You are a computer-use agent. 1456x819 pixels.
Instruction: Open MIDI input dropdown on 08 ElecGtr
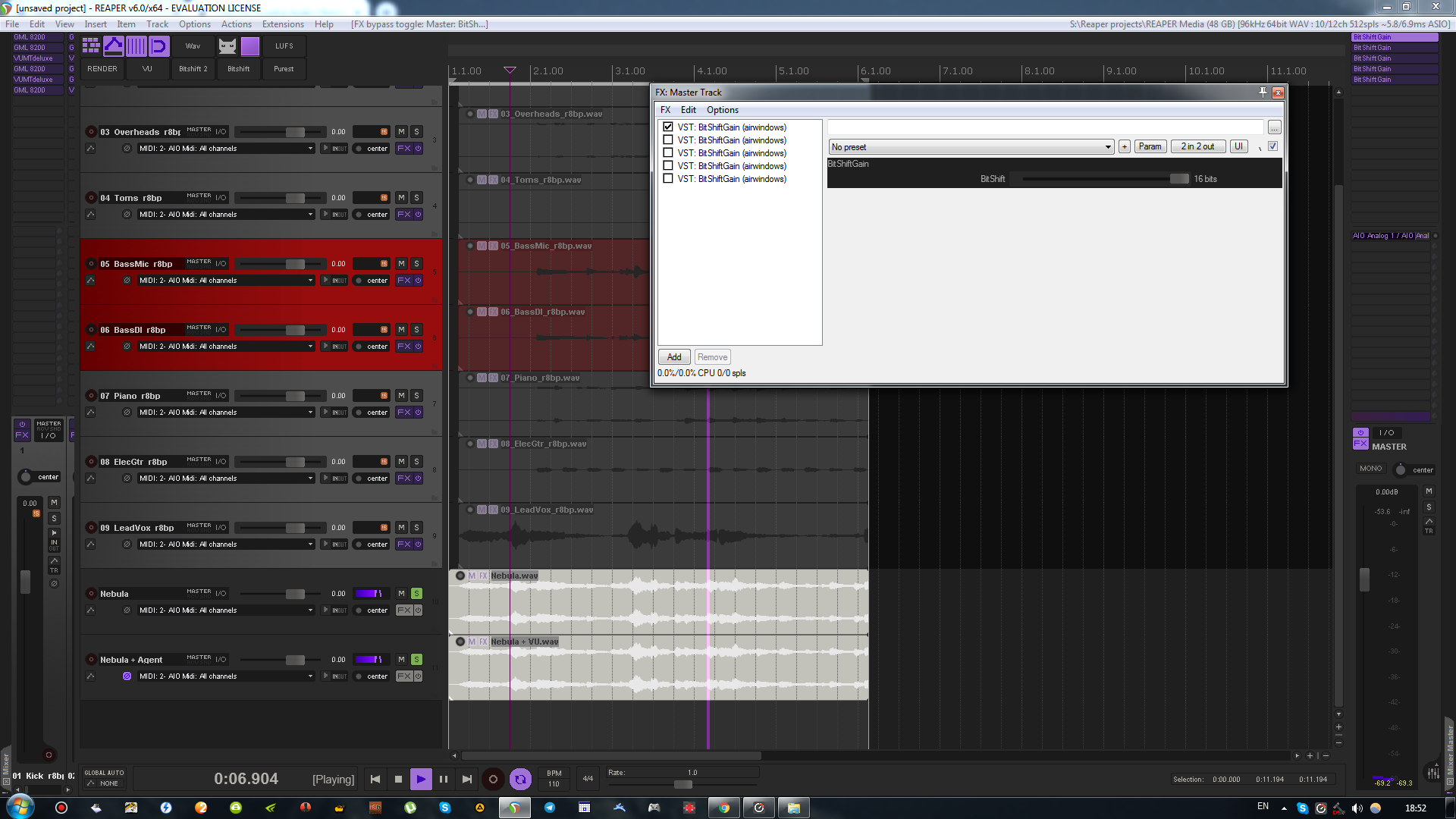(226, 479)
